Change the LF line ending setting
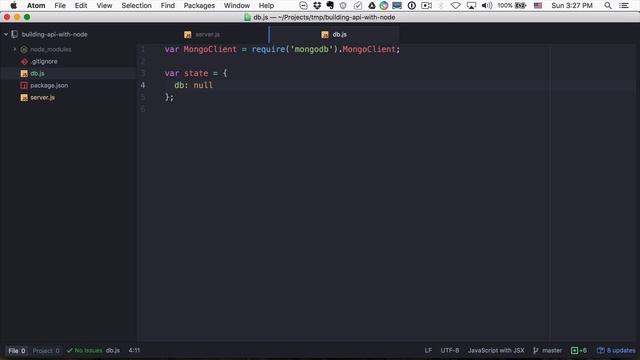This screenshot has height=360, width=640. click(x=428, y=350)
